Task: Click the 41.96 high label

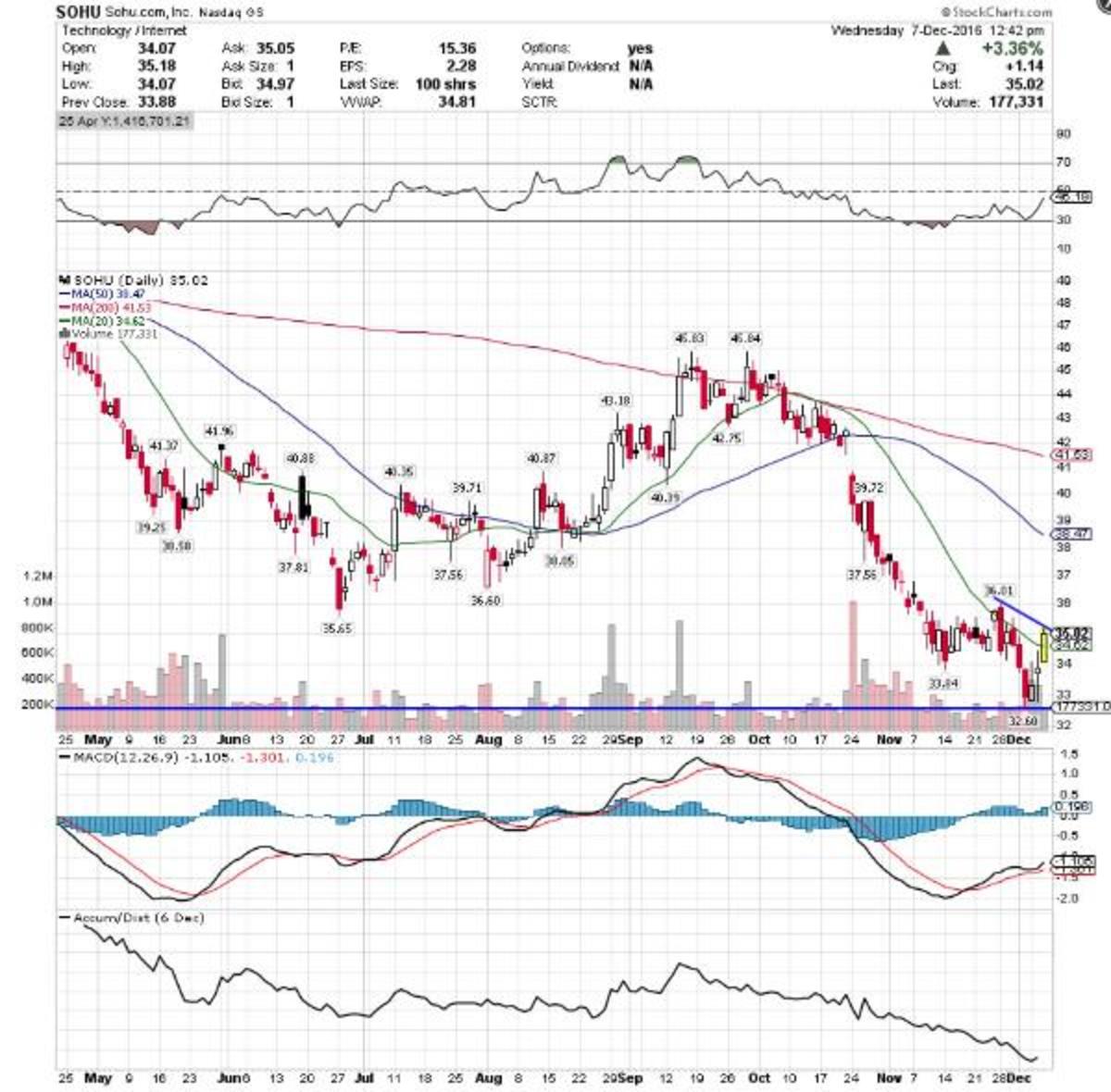Action: coord(218,430)
